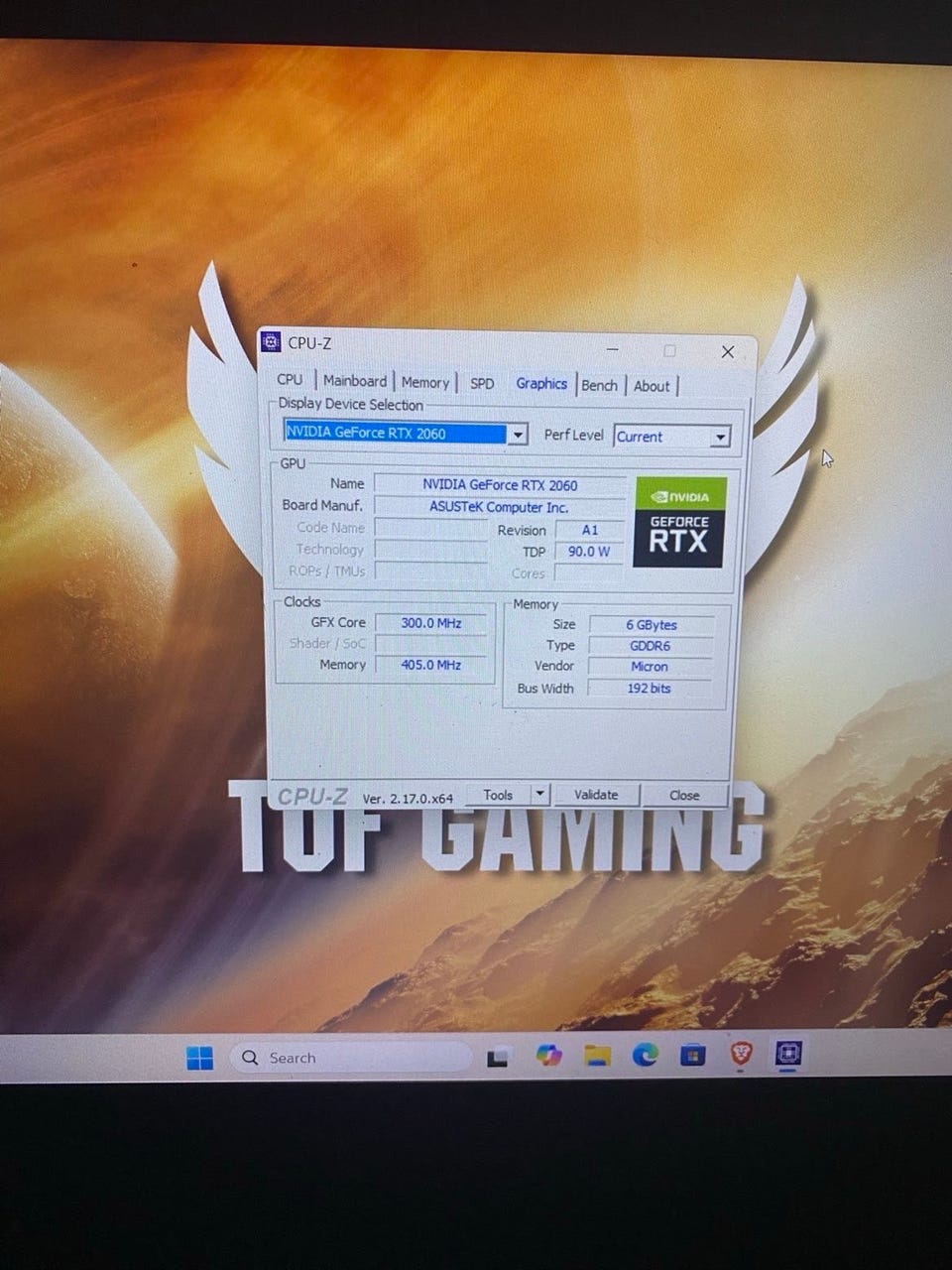
Task: Click the memory Type GDDR6 value
Action: [651, 646]
